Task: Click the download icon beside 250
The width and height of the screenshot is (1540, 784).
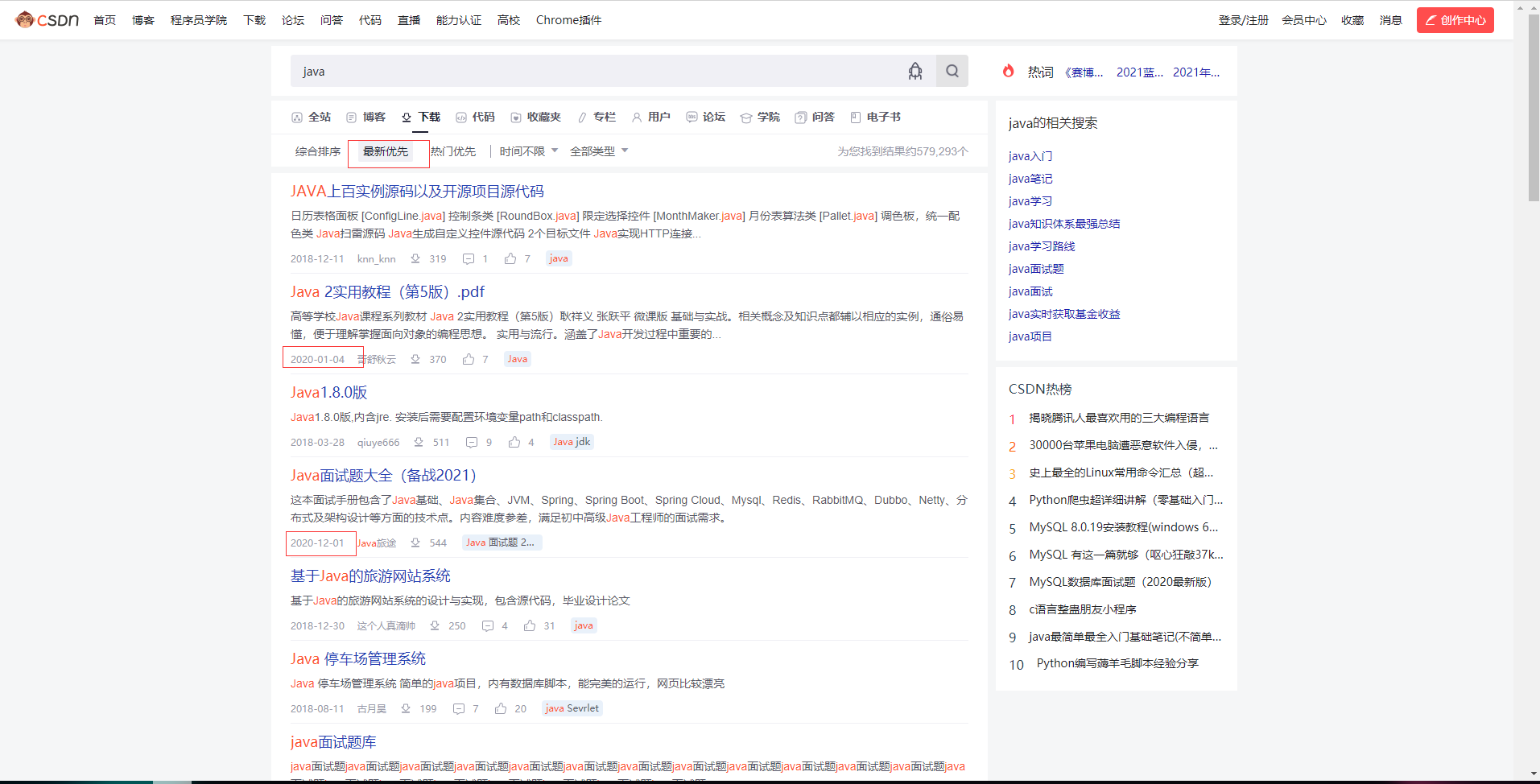Action: (435, 625)
